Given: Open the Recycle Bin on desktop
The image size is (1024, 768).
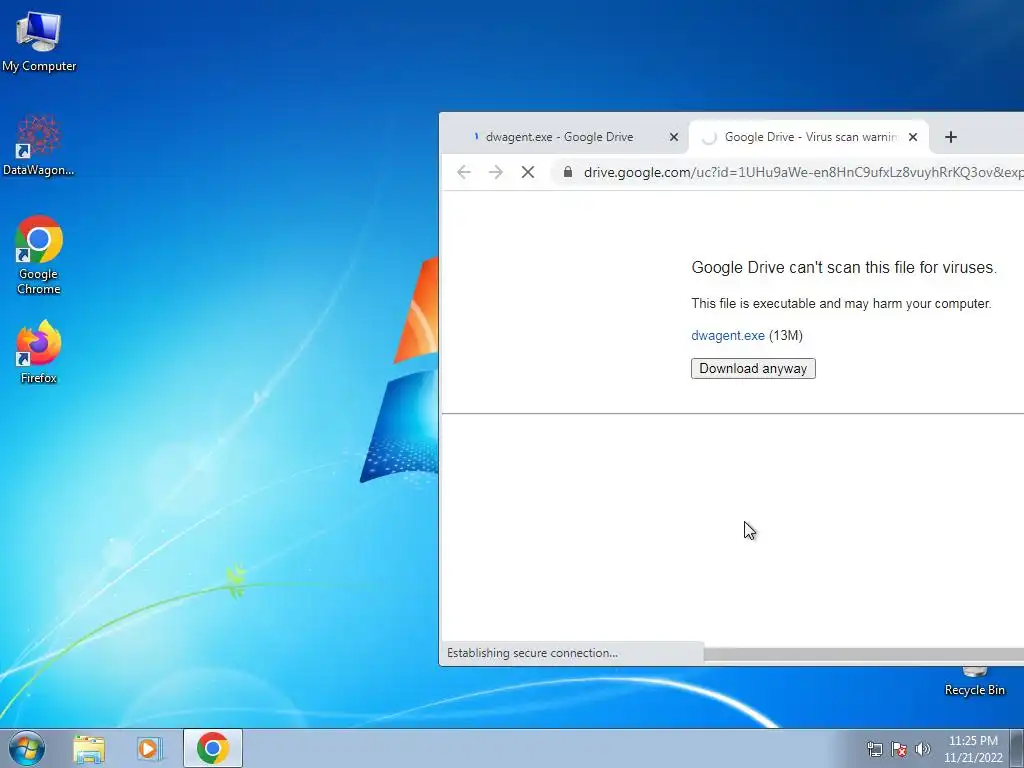Looking at the screenshot, I should (974, 682).
